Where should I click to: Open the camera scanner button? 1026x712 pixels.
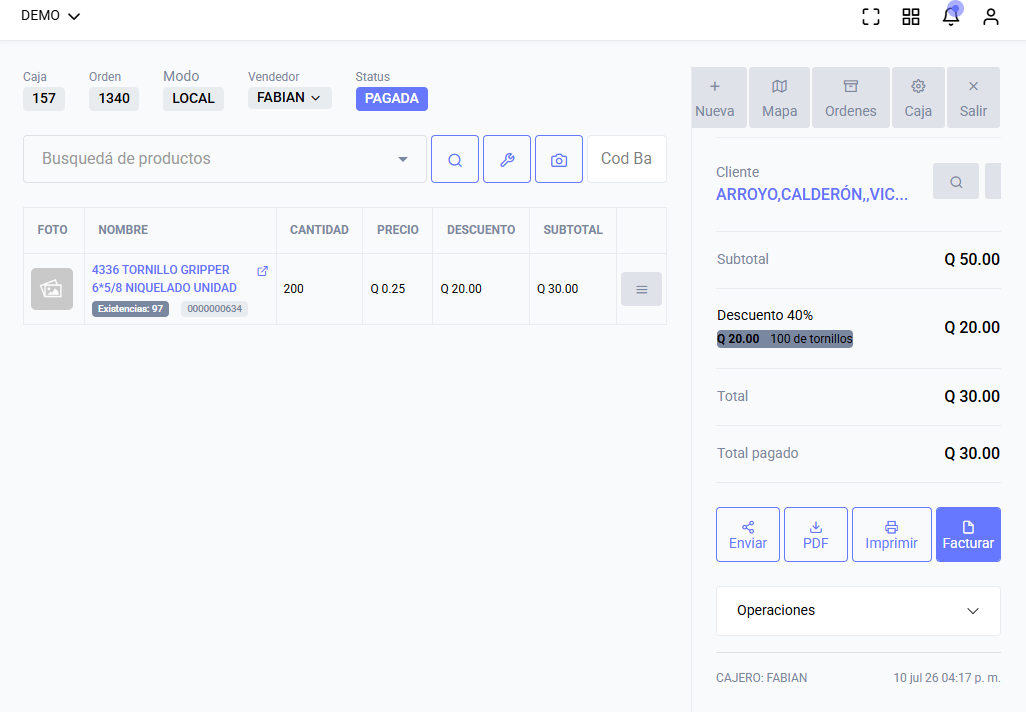click(x=559, y=159)
